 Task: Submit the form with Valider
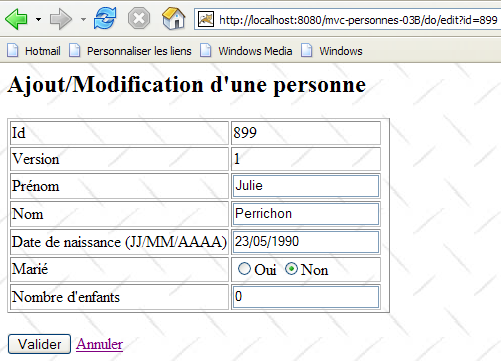(x=39, y=344)
